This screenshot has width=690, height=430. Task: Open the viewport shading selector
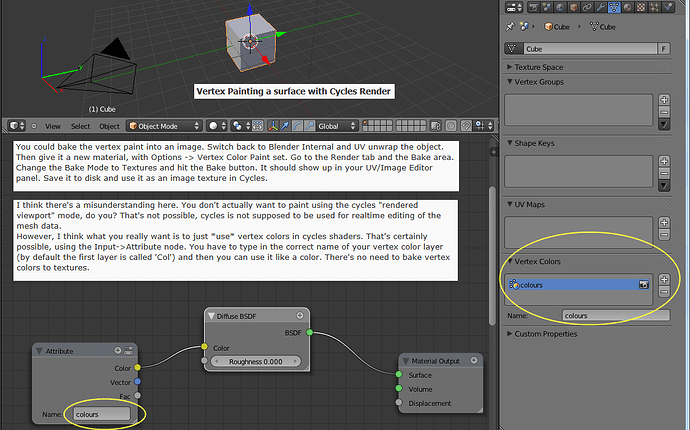(x=217, y=126)
